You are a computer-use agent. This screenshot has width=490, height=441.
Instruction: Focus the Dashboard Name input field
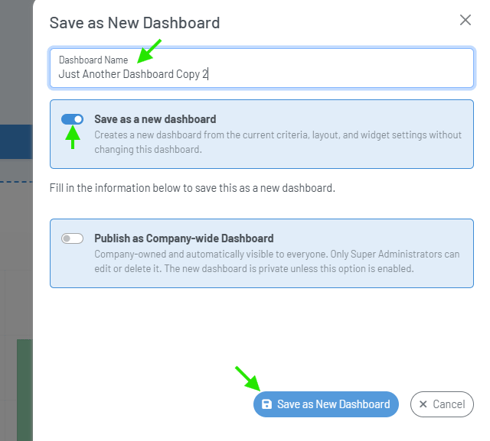pos(262,68)
